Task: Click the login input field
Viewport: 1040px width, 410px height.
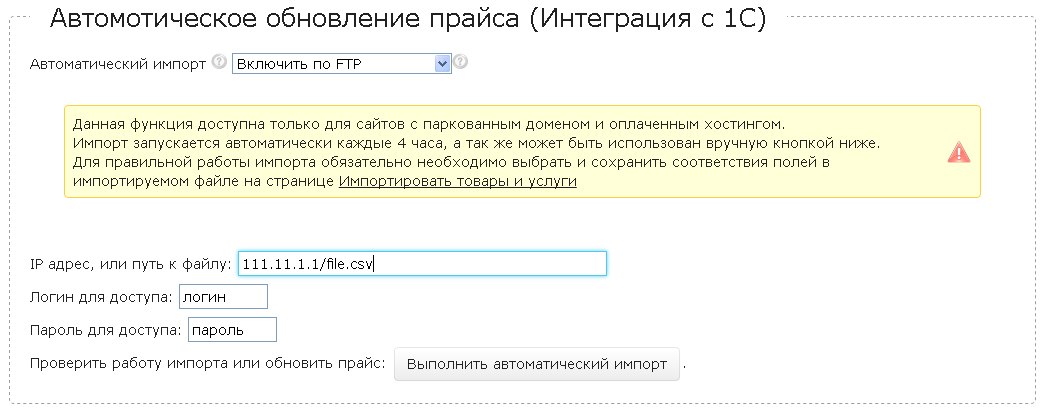Action: (x=223, y=296)
